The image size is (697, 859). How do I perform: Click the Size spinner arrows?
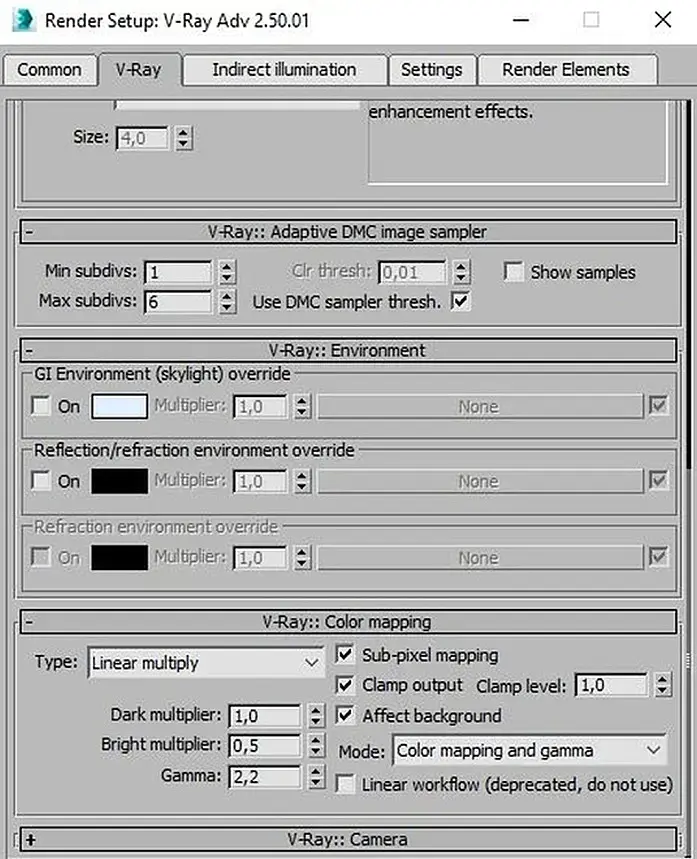(x=184, y=138)
